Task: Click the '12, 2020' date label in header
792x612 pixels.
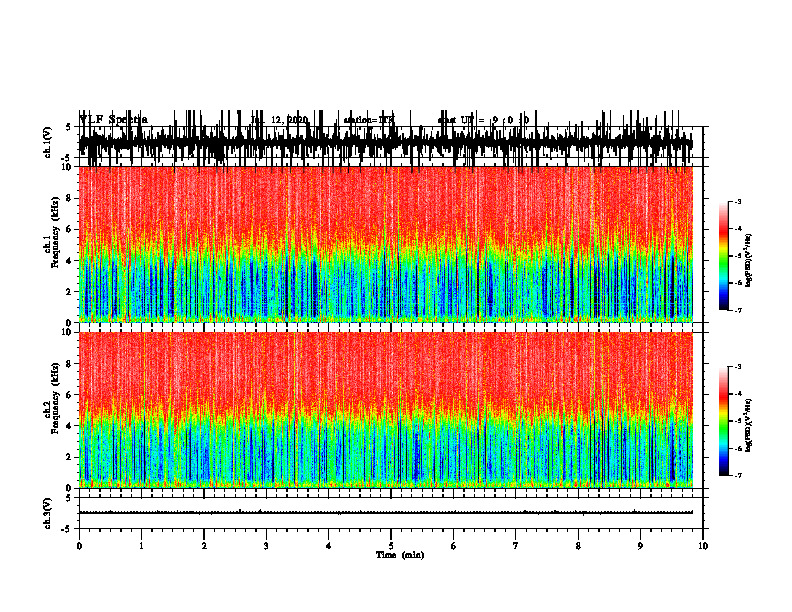Action: (287, 120)
